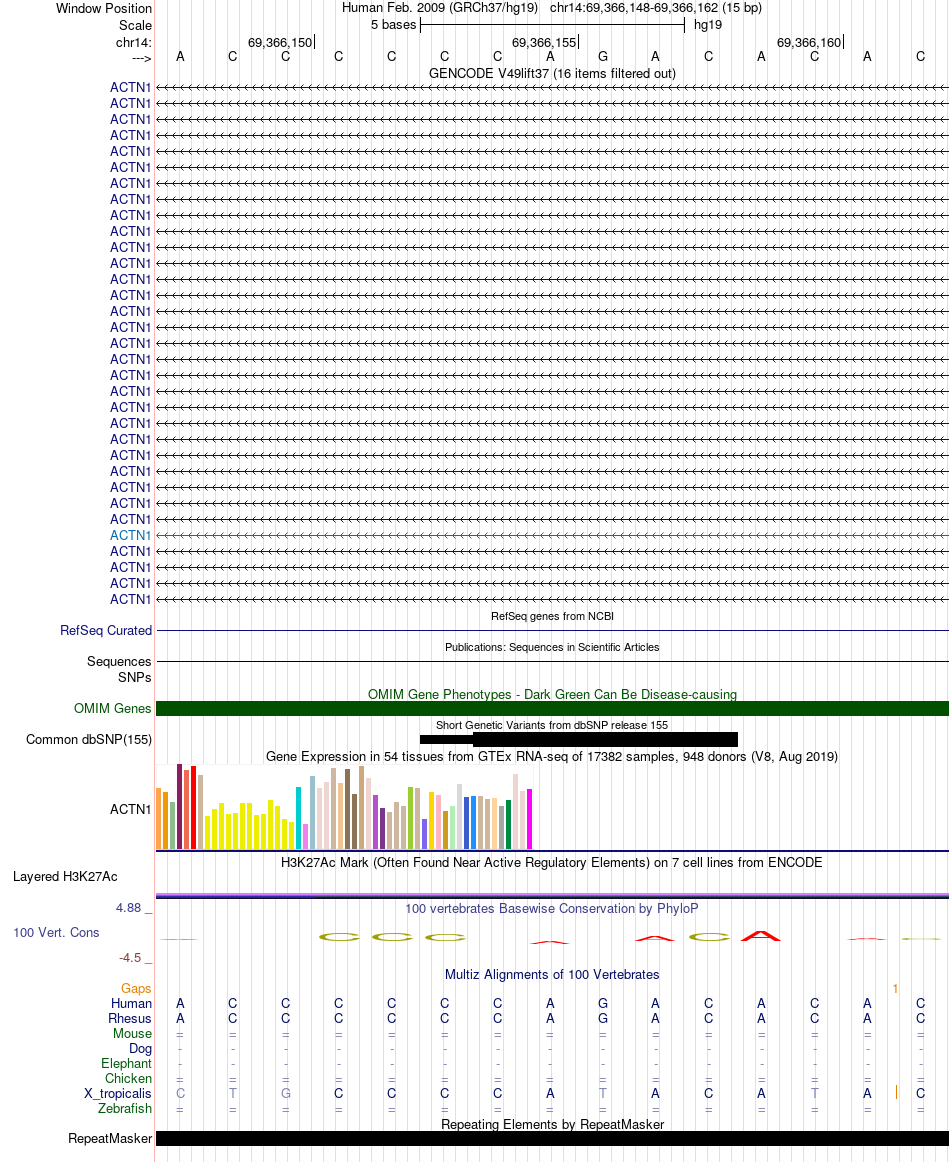Open 'Repeating Elements by RepeatMasker' title
Image resolution: width=950 pixels, height=1162 pixels.
point(552,1124)
